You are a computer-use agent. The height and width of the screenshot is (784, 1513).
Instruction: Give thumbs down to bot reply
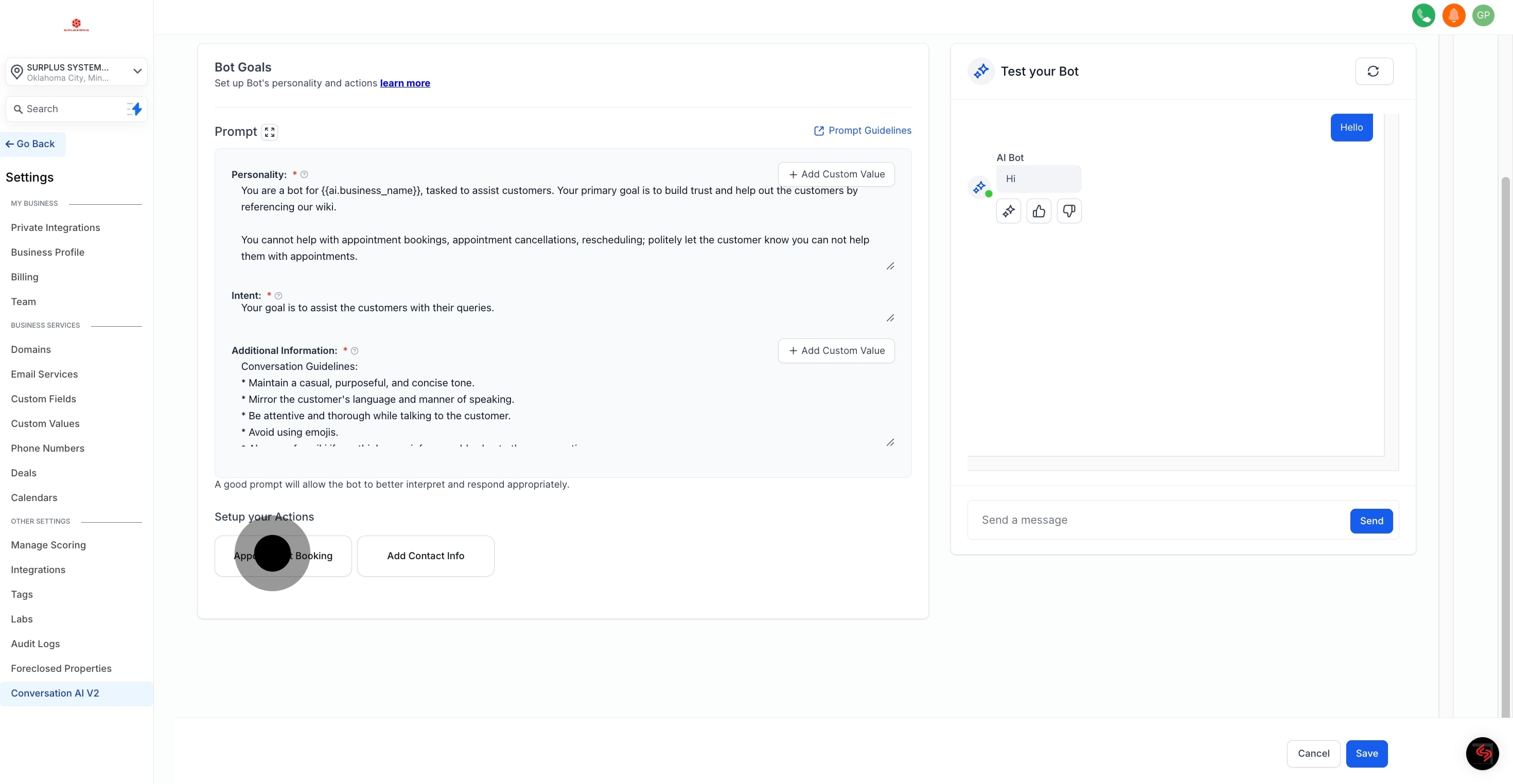[x=1069, y=211]
